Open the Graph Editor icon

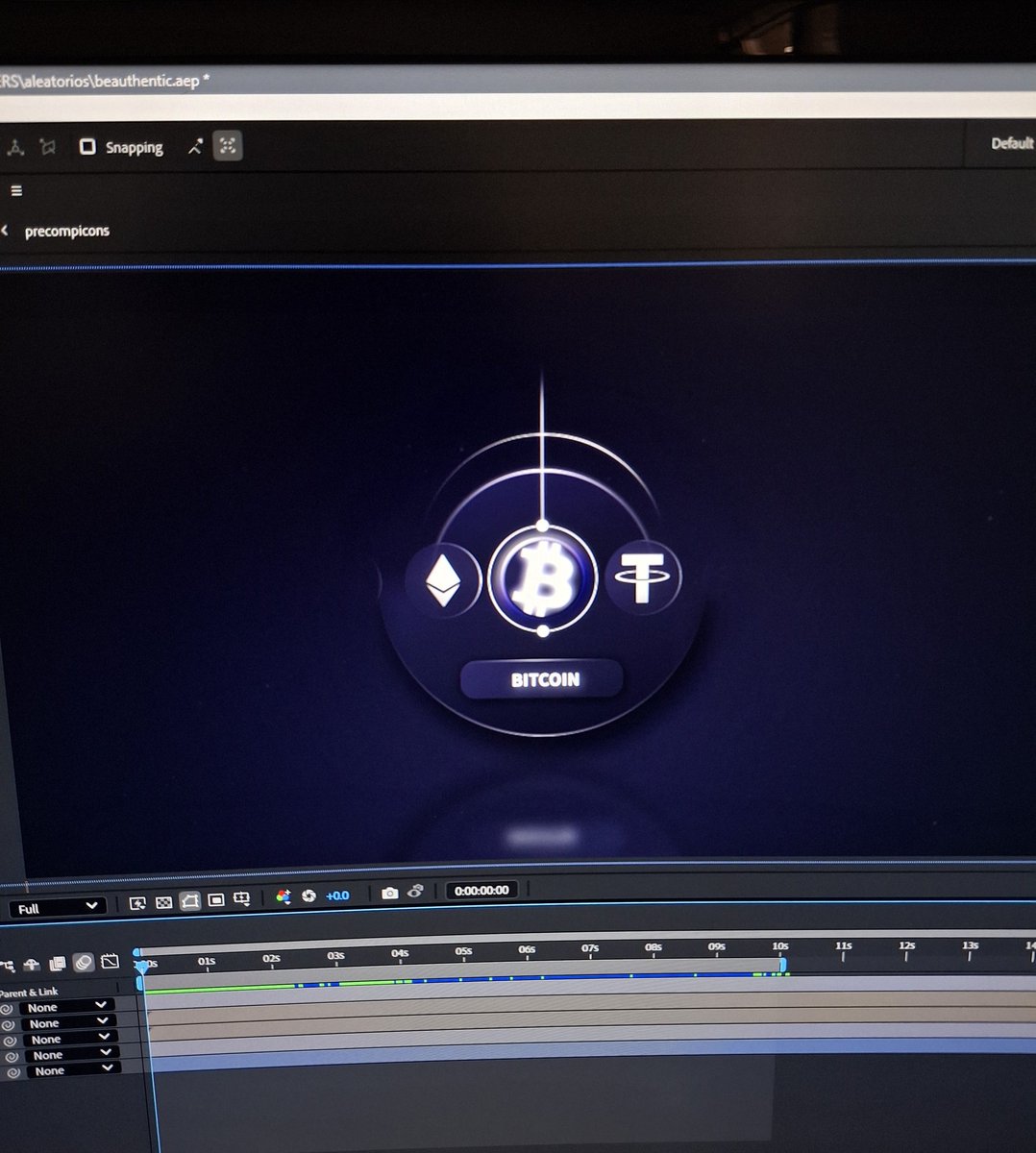(110, 961)
